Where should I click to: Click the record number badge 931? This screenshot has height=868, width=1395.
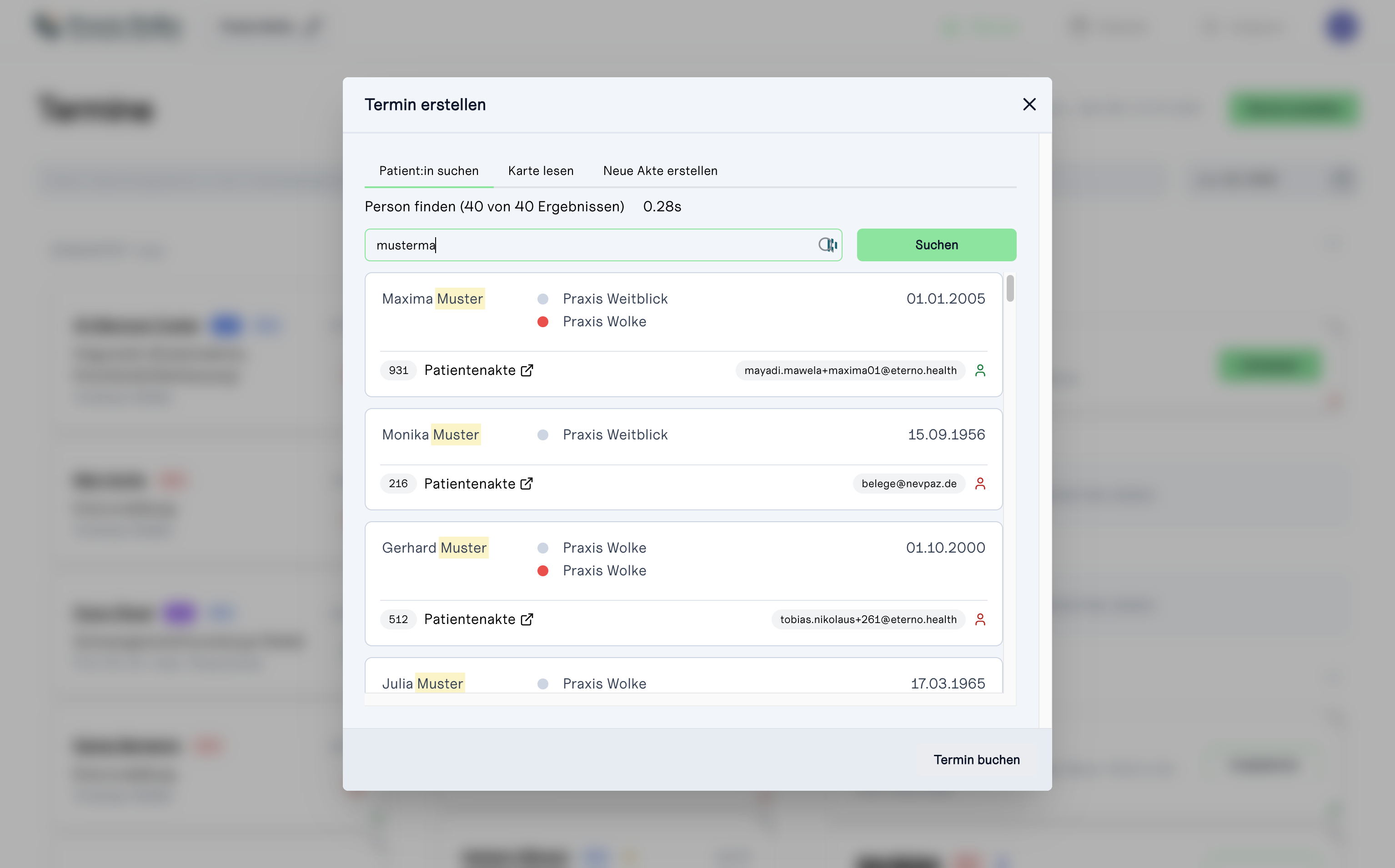click(398, 370)
